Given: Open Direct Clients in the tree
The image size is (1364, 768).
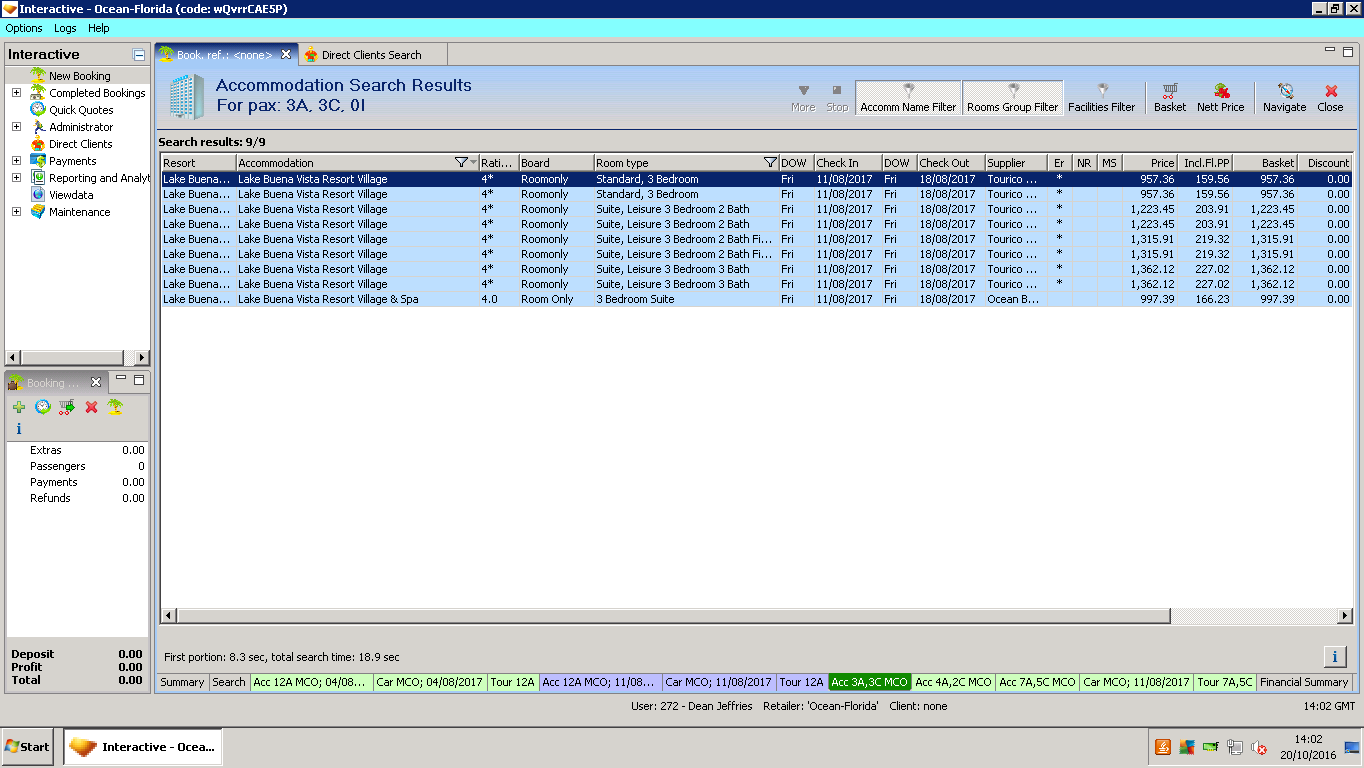Looking at the screenshot, I should click(x=81, y=144).
